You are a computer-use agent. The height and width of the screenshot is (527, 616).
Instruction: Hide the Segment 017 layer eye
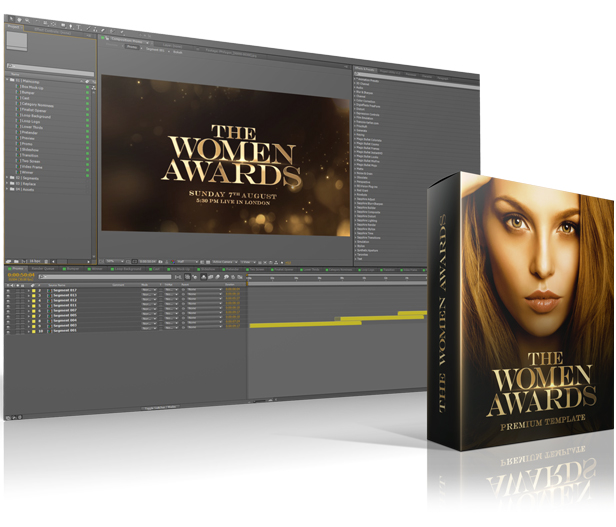(8, 290)
